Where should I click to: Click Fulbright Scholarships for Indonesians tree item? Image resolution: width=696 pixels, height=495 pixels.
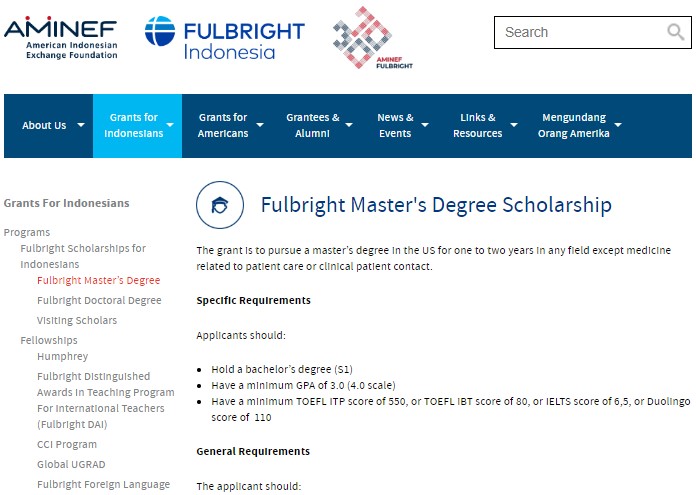(x=83, y=256)
